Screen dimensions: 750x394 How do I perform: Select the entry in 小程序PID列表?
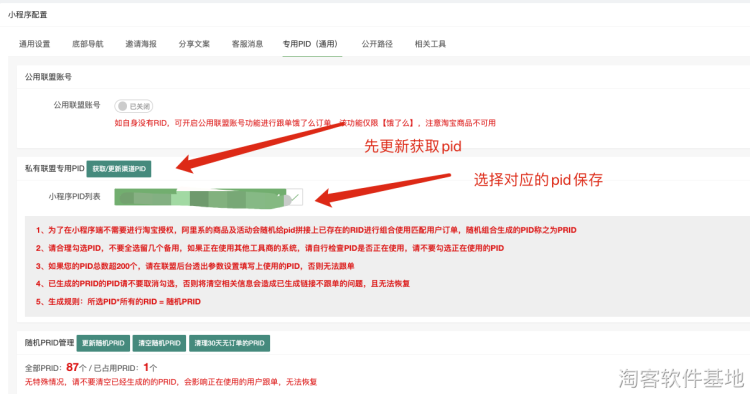(x=208, y=197)
